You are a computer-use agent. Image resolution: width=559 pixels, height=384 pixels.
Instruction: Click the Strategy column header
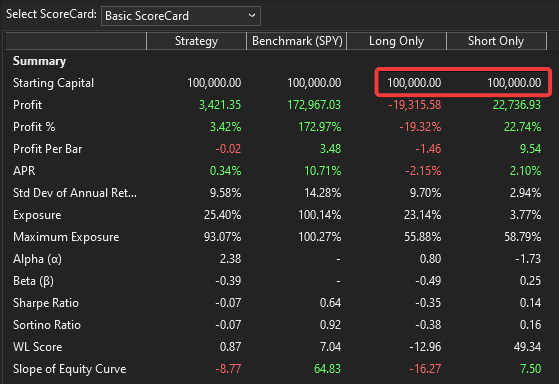[x=196, y=41]
